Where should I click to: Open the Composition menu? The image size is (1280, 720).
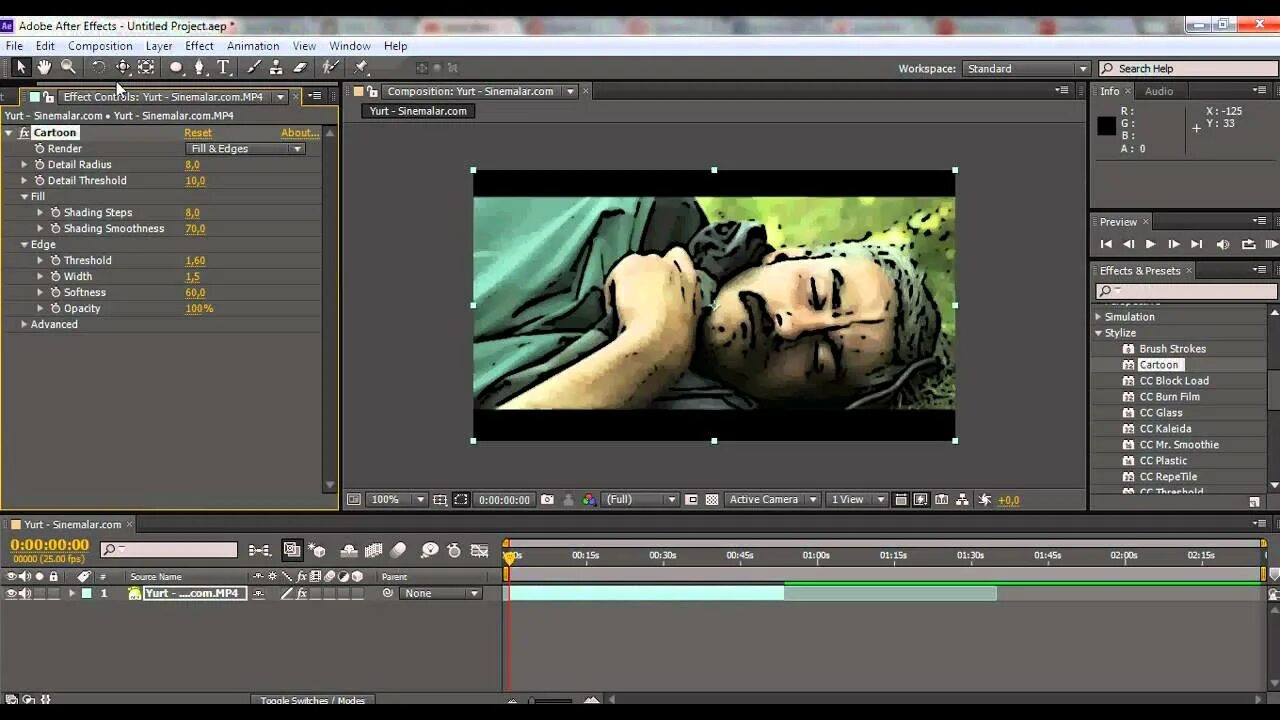click(100, 46)
